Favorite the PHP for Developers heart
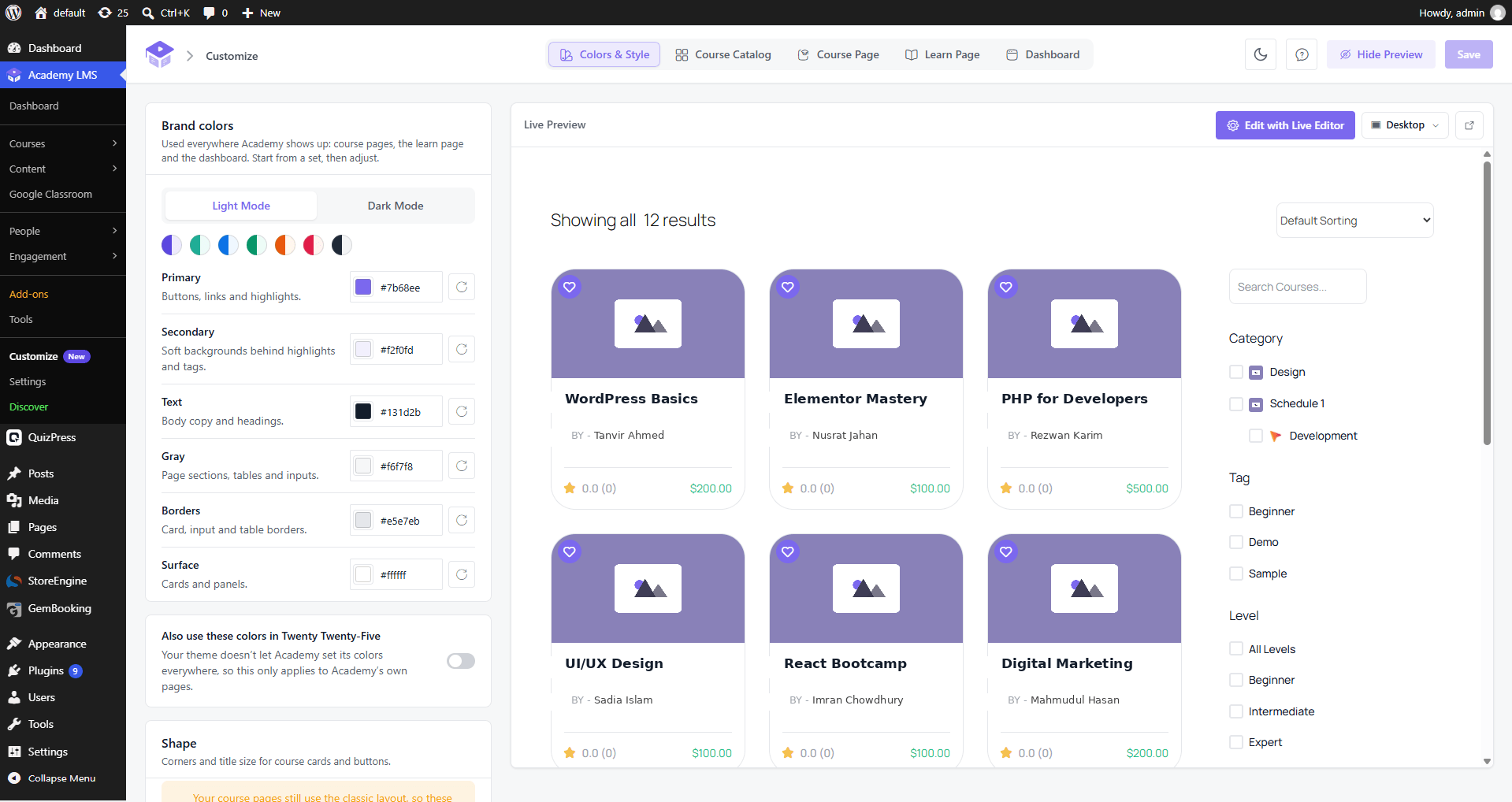 [x=1006, y=287]
